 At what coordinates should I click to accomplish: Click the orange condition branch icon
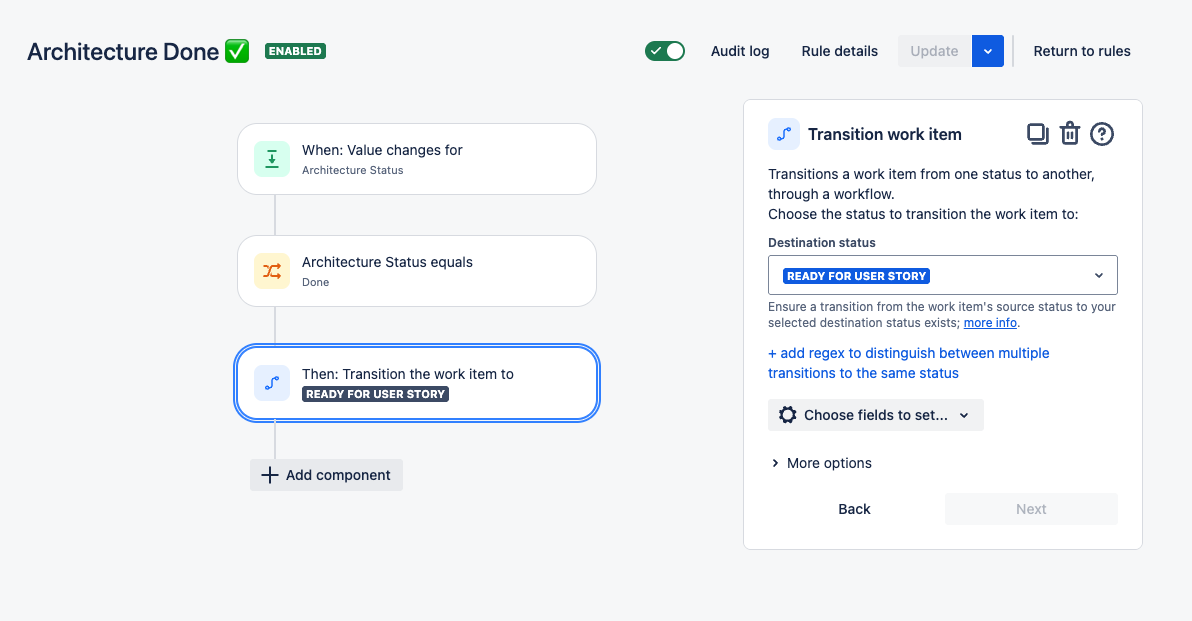271,270
